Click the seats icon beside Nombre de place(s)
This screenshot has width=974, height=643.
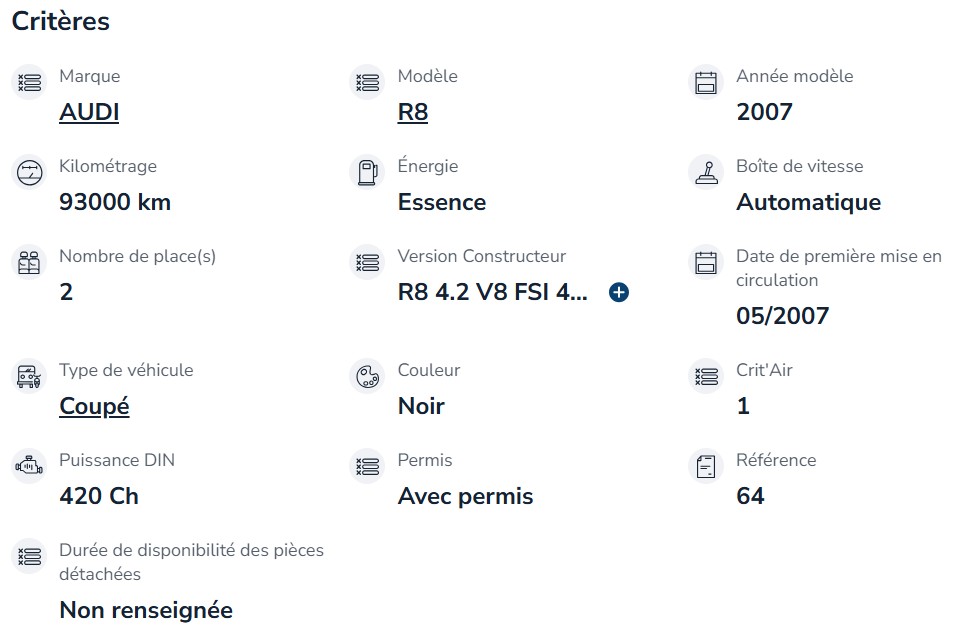pos(29,262)
